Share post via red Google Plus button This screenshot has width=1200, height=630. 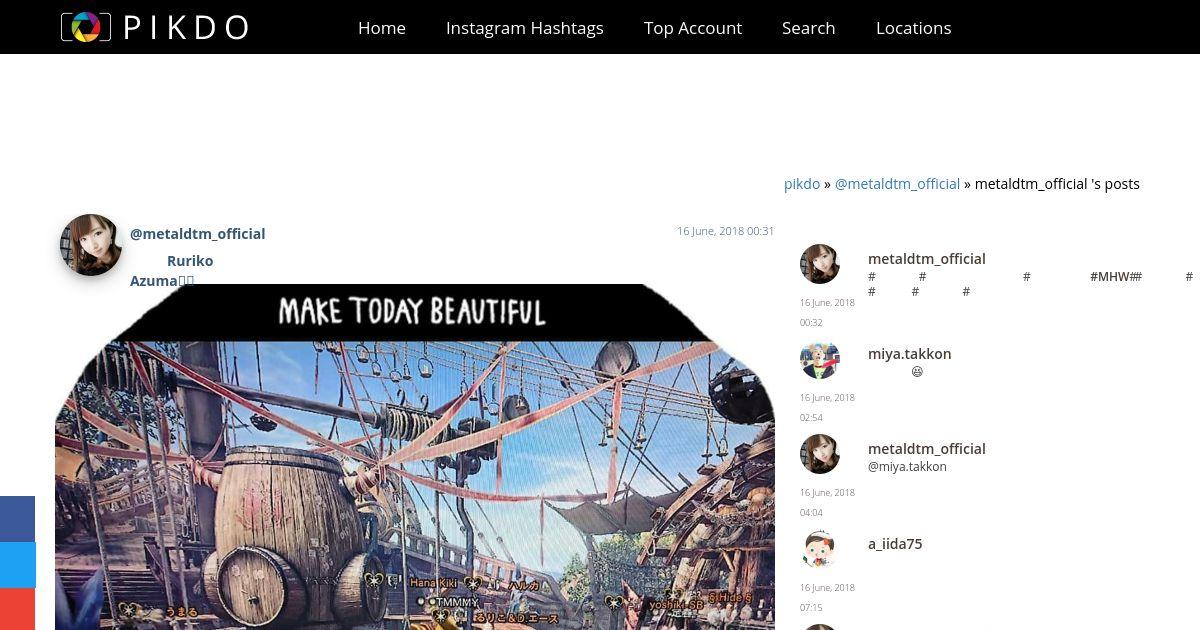(x=17, y=609)
